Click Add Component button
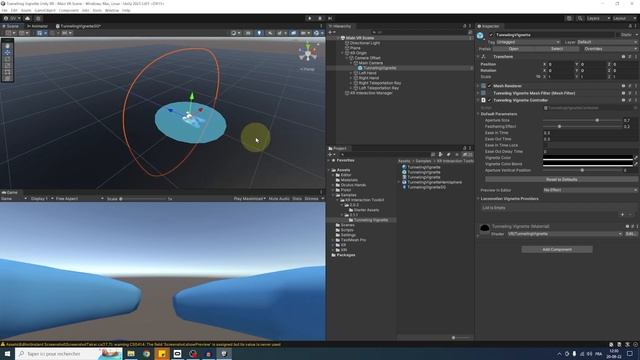640x360 pixels. pos(557,249)
